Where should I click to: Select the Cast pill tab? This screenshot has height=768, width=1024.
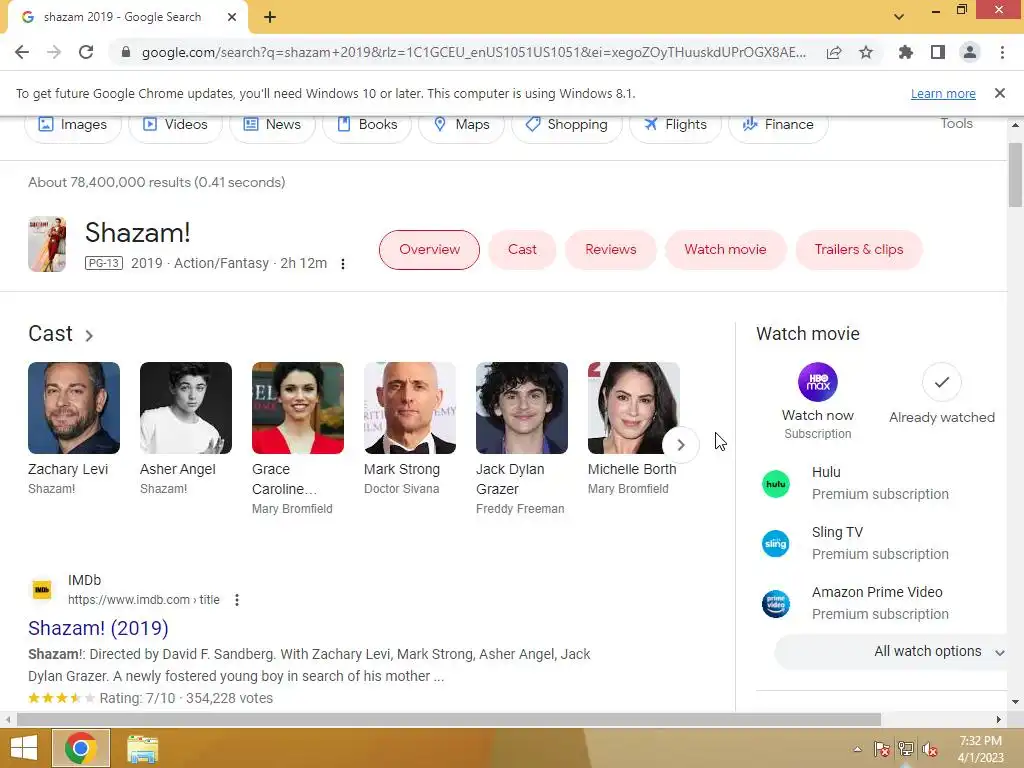(x=522, y=249)
